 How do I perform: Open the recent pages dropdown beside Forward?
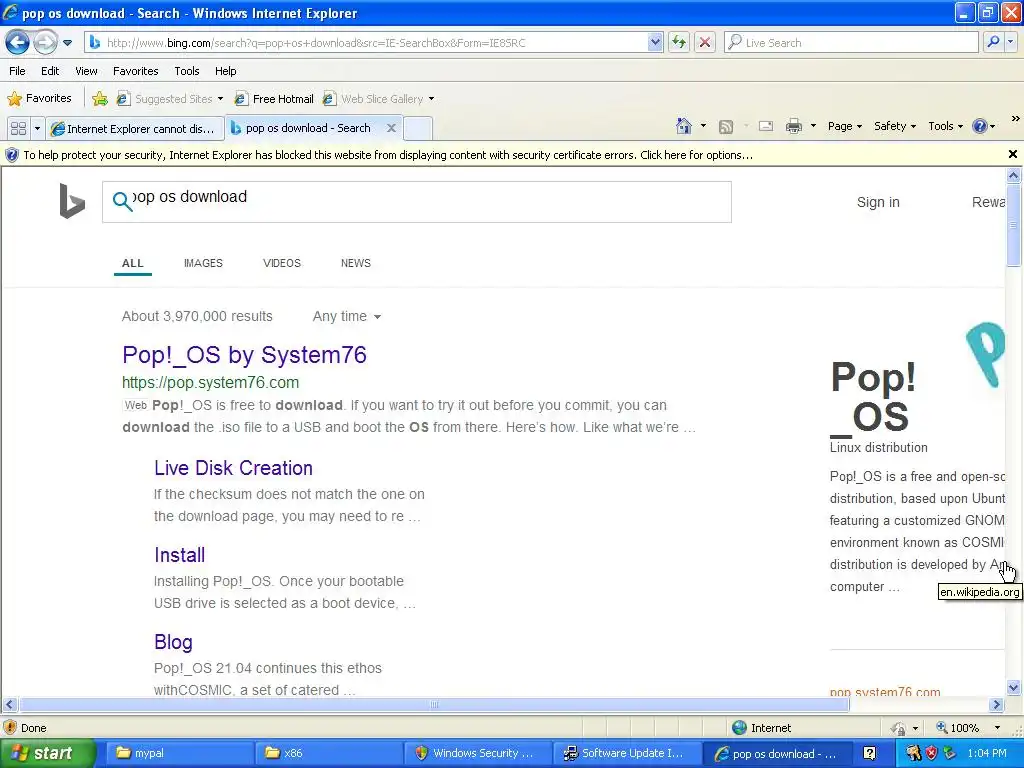pos(67,43)
